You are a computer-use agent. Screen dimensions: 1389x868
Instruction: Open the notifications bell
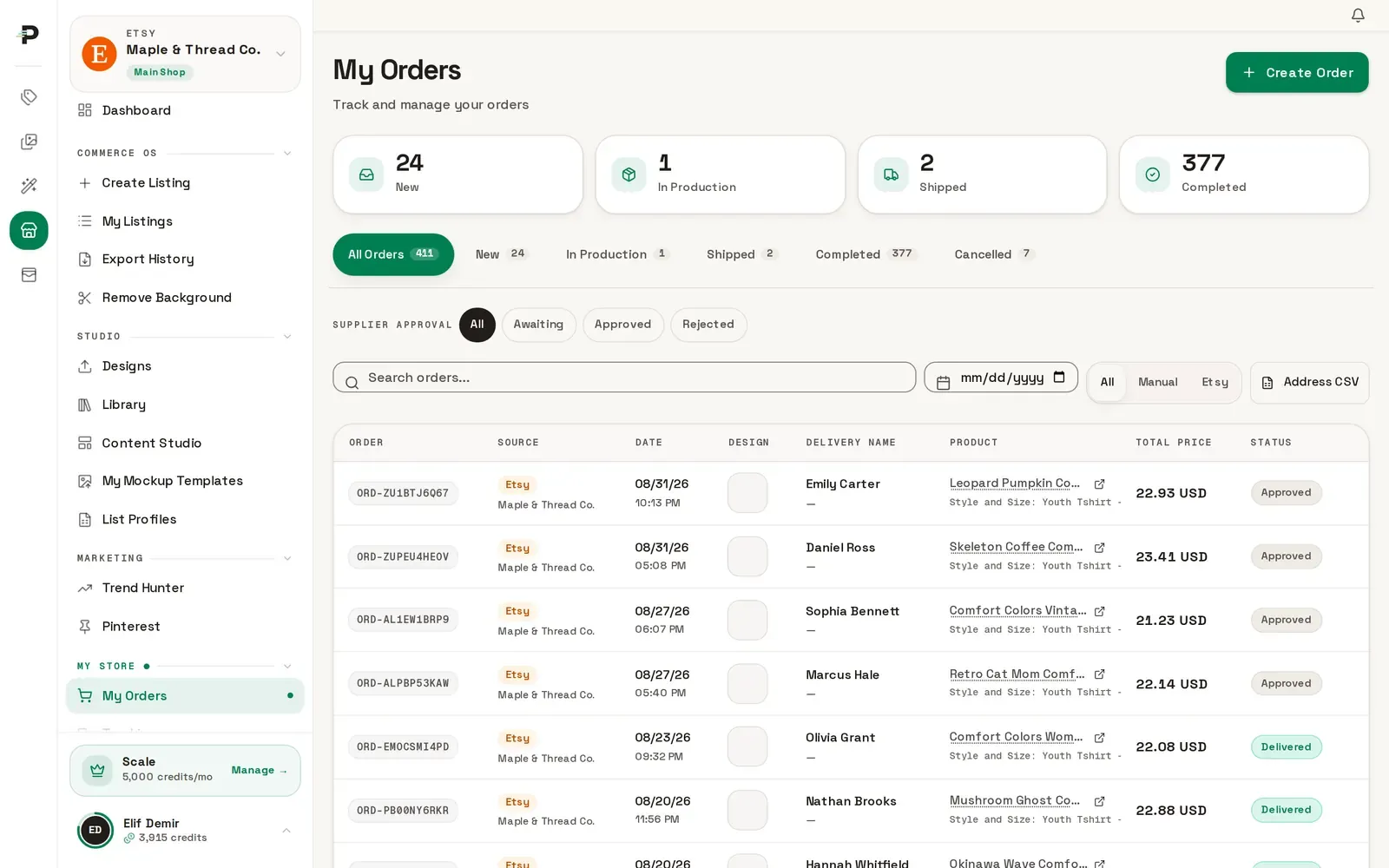(x=1358, y=15)
